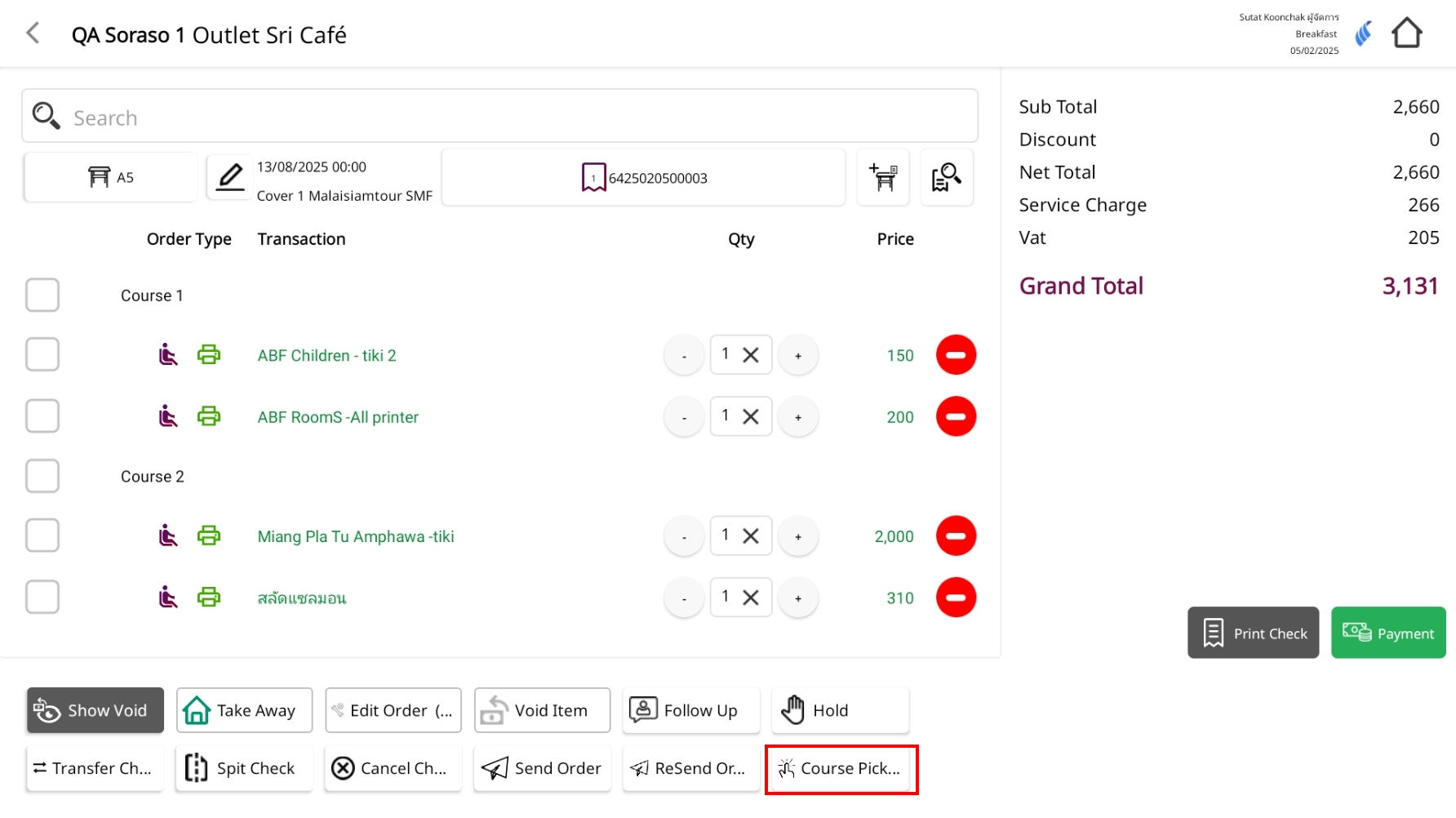Remove ABF Children - tiki 2 with red minus

point(956,355)
